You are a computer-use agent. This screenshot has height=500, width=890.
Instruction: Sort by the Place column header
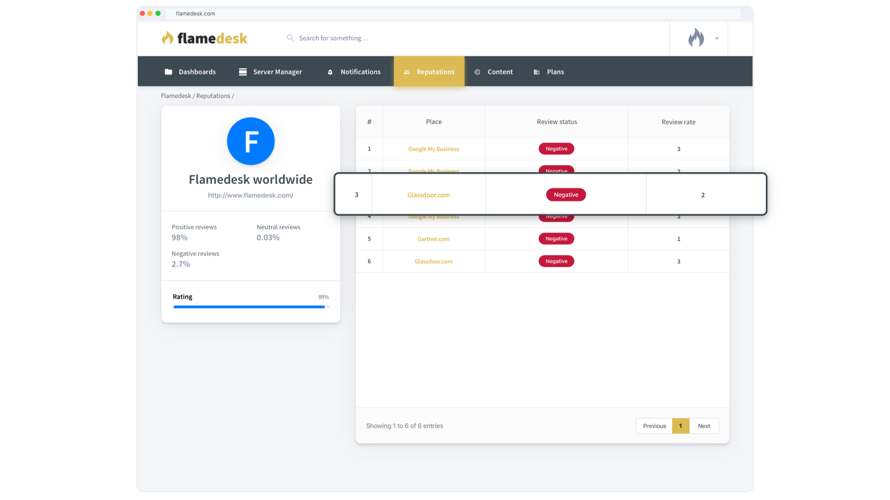pyautogui.click(x=434, y=121)
